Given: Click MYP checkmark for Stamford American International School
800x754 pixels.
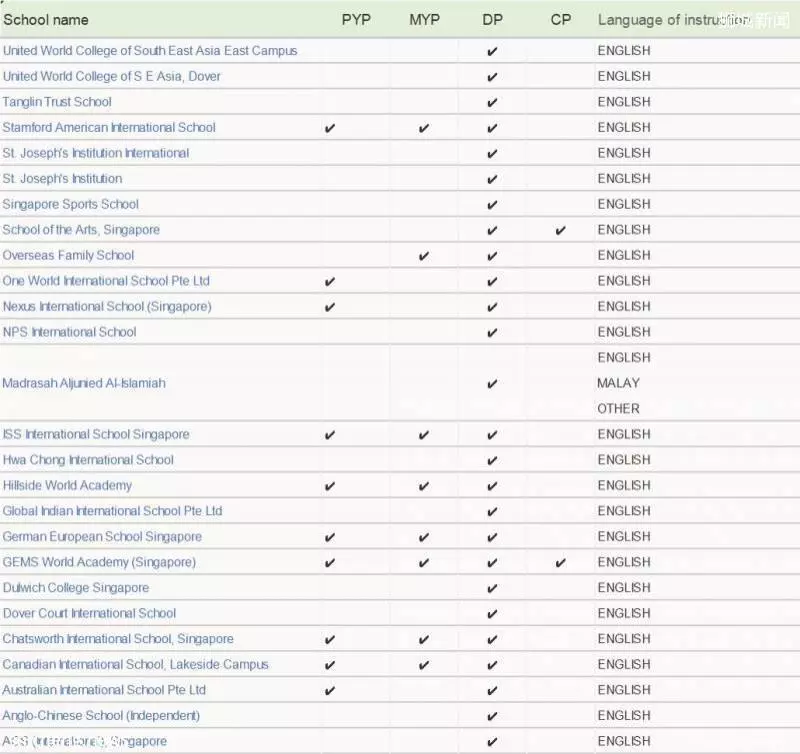Looking at the screenshot, I should pyautogui.click(x=423, y=128).
